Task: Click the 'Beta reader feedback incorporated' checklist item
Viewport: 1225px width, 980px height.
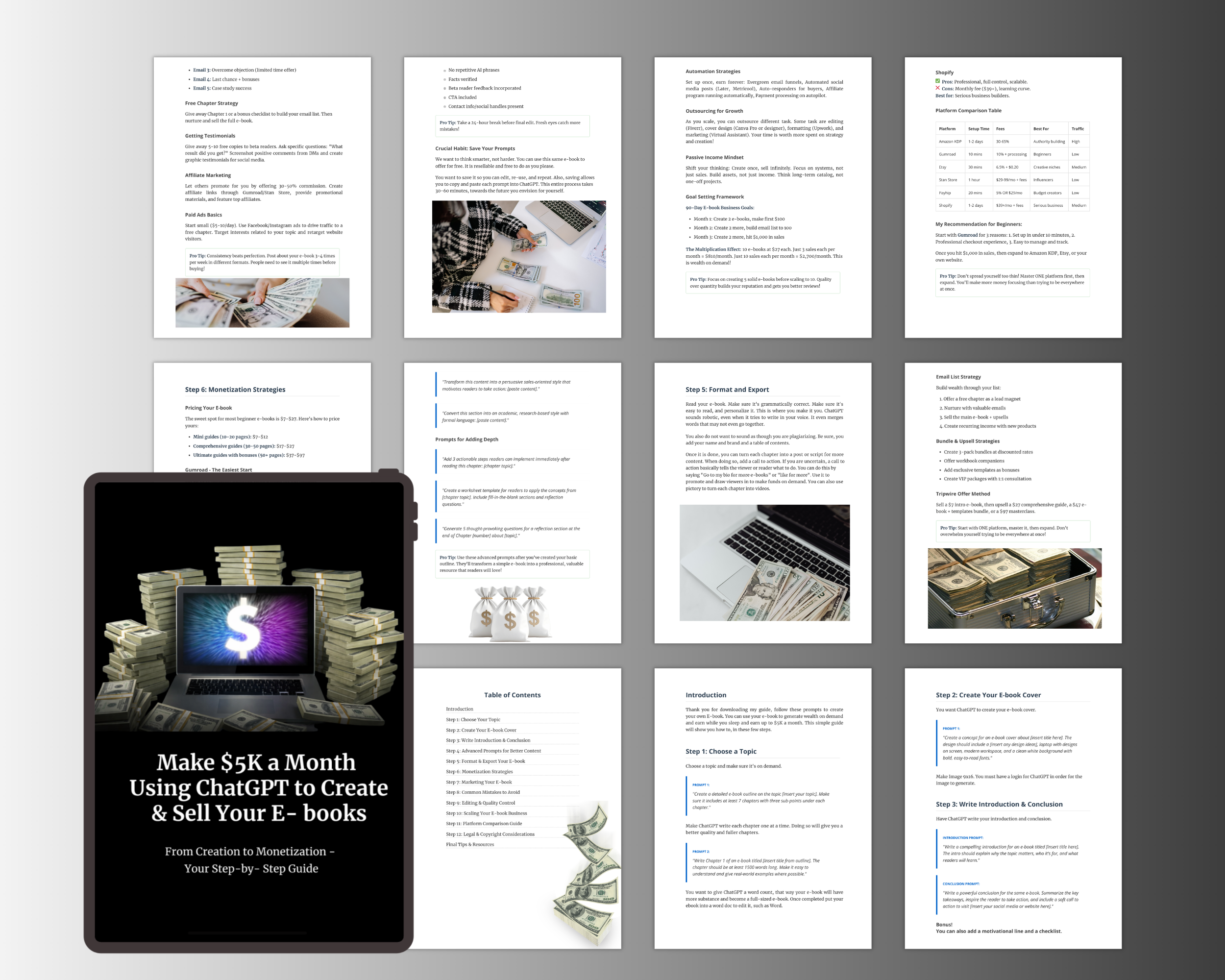Action: click(485, 88)
